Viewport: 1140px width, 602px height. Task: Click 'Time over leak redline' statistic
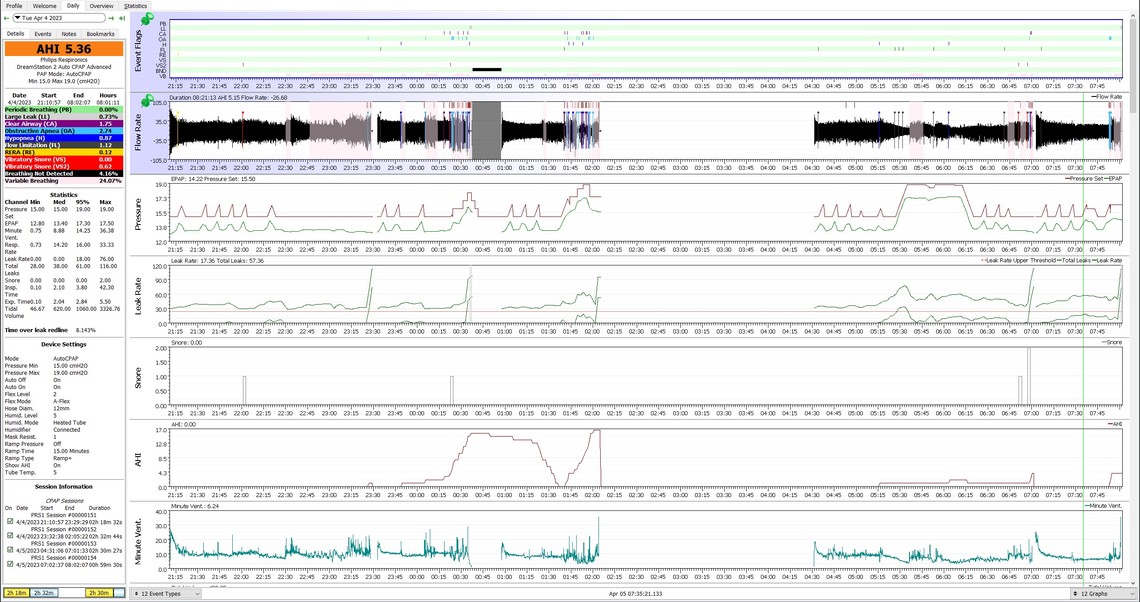(x=50, y=330)
